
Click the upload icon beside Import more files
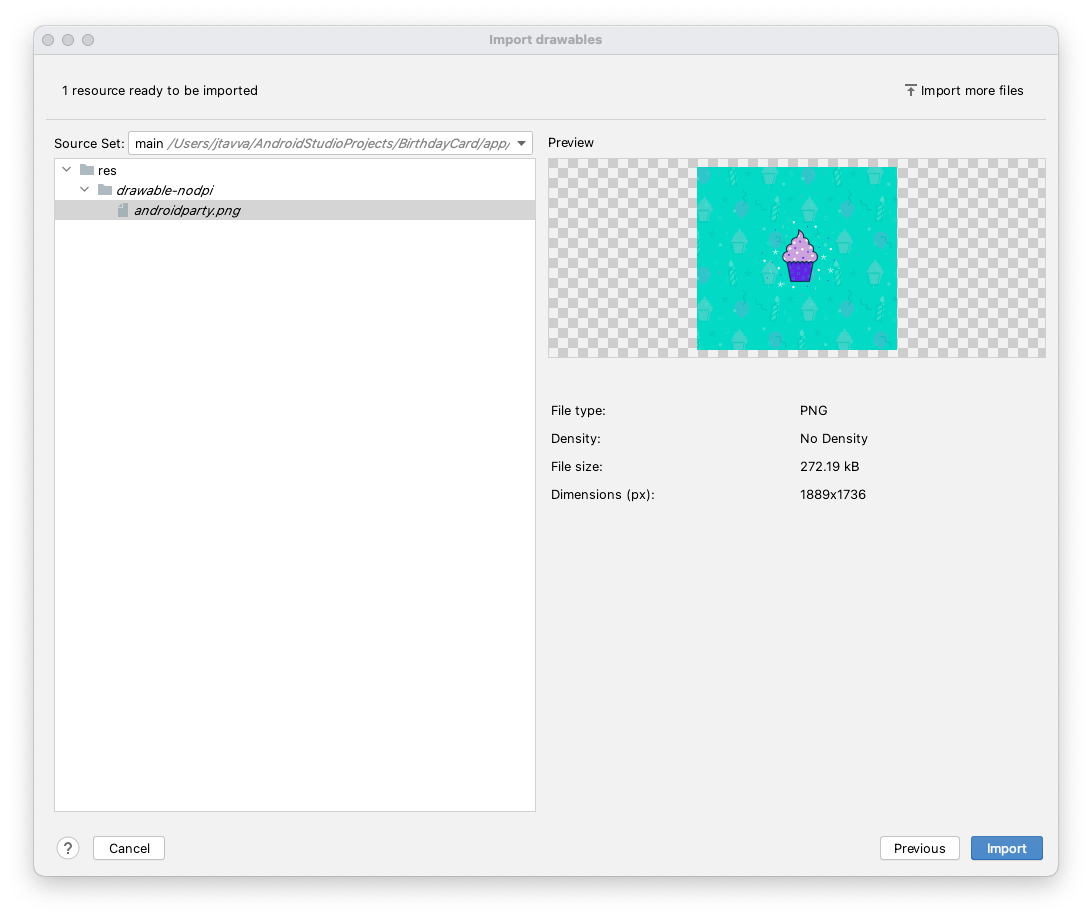[910, 90]
